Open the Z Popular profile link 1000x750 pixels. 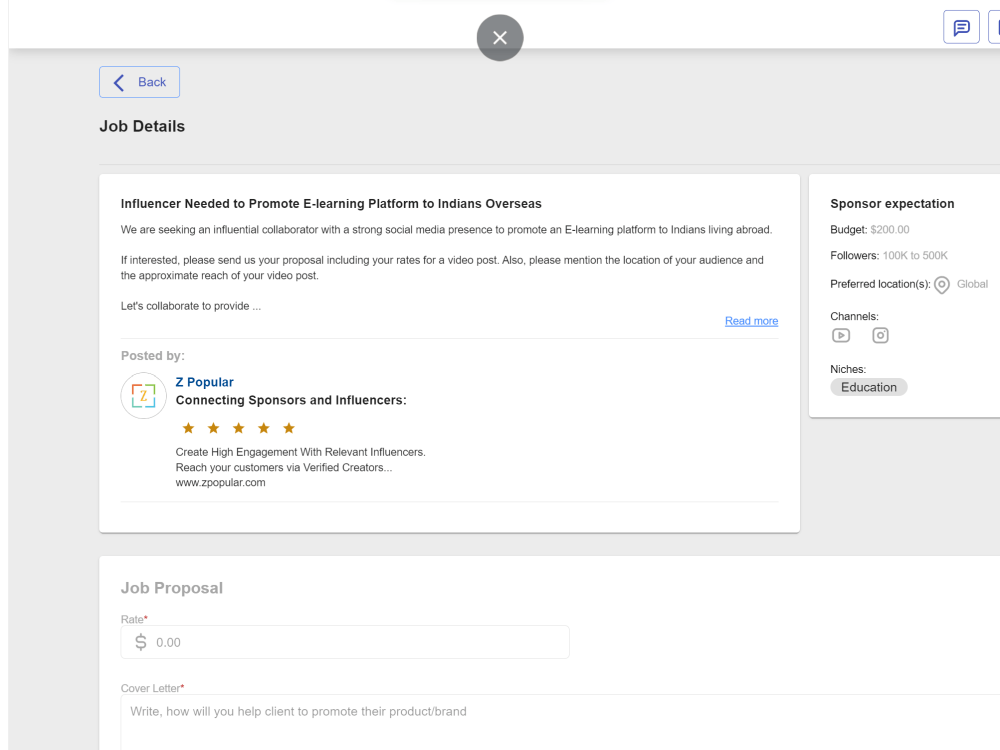tap(205, 382)
